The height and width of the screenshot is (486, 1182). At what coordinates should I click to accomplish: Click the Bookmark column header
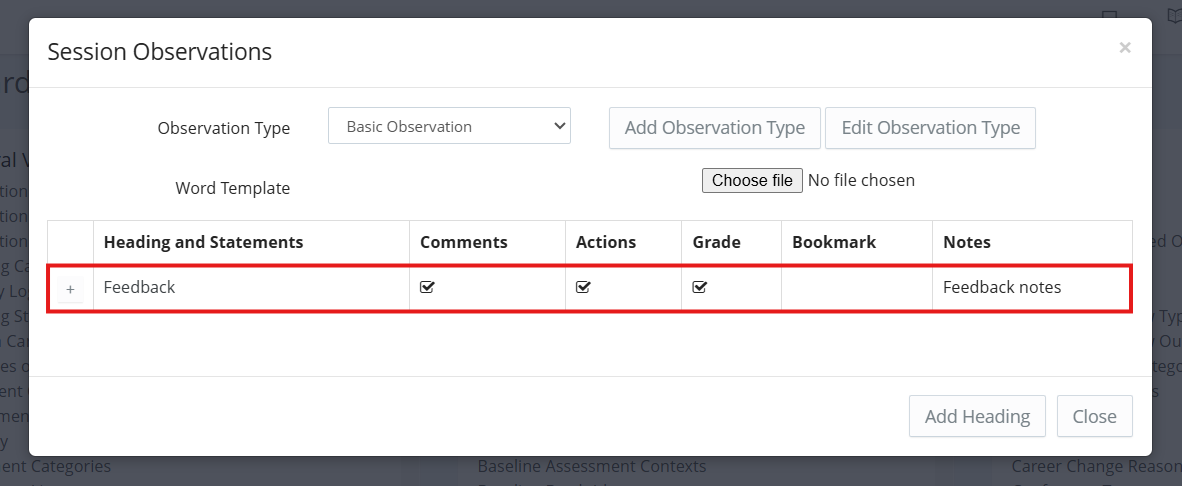(833, 242)
